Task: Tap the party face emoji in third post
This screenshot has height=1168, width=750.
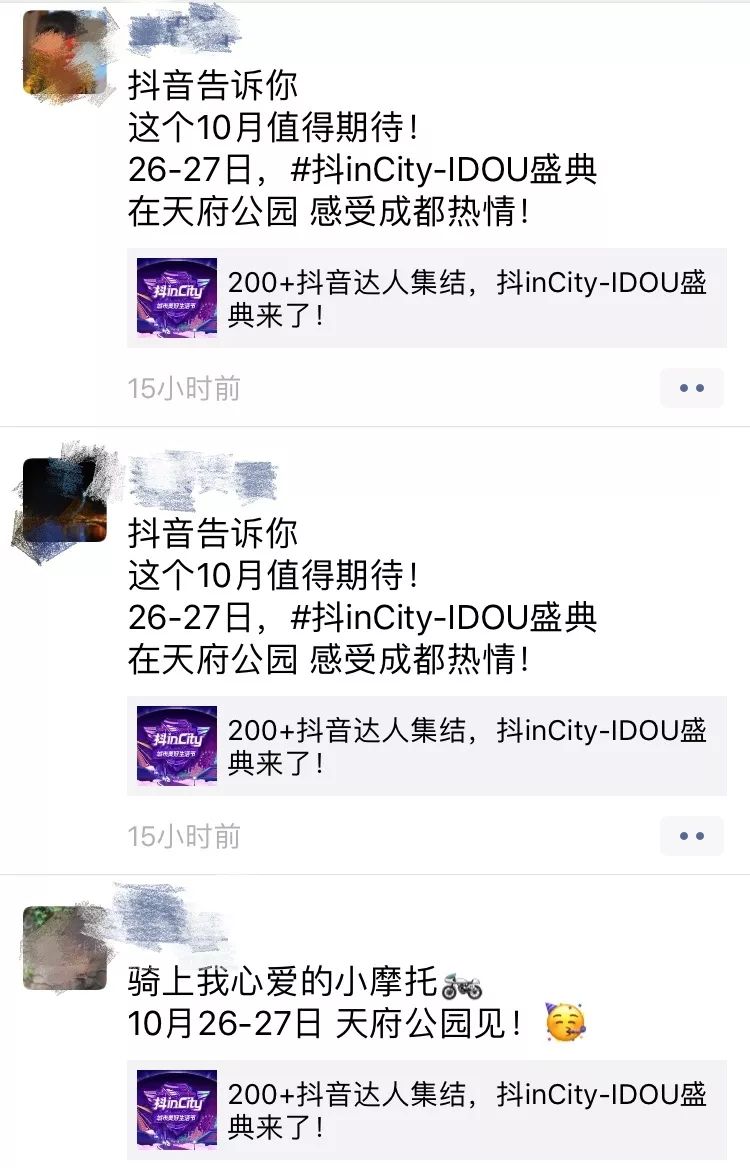Action: [x=566, y=1021]
